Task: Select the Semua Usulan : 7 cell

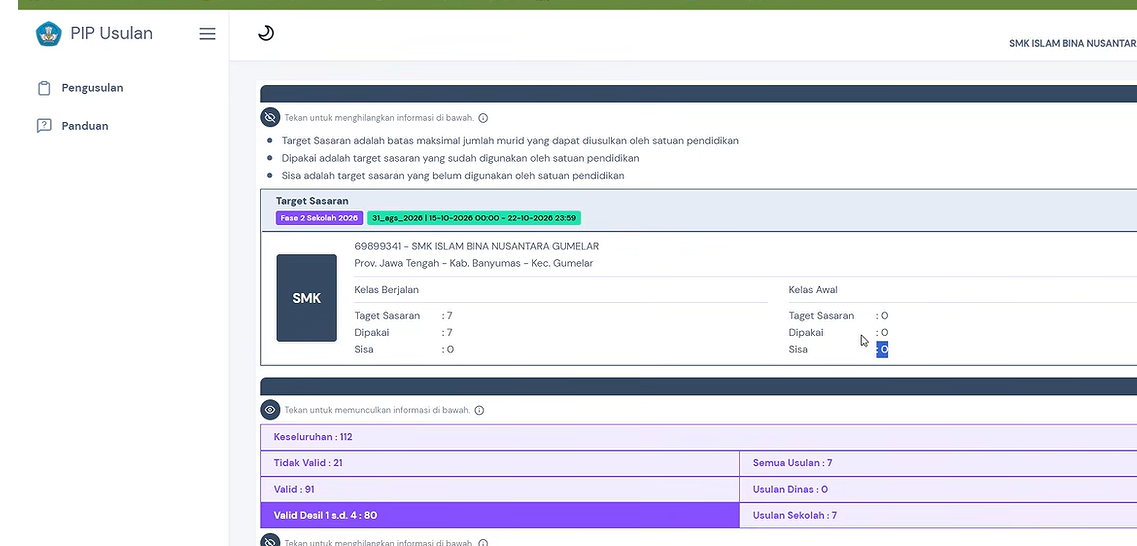Action: 938,463
